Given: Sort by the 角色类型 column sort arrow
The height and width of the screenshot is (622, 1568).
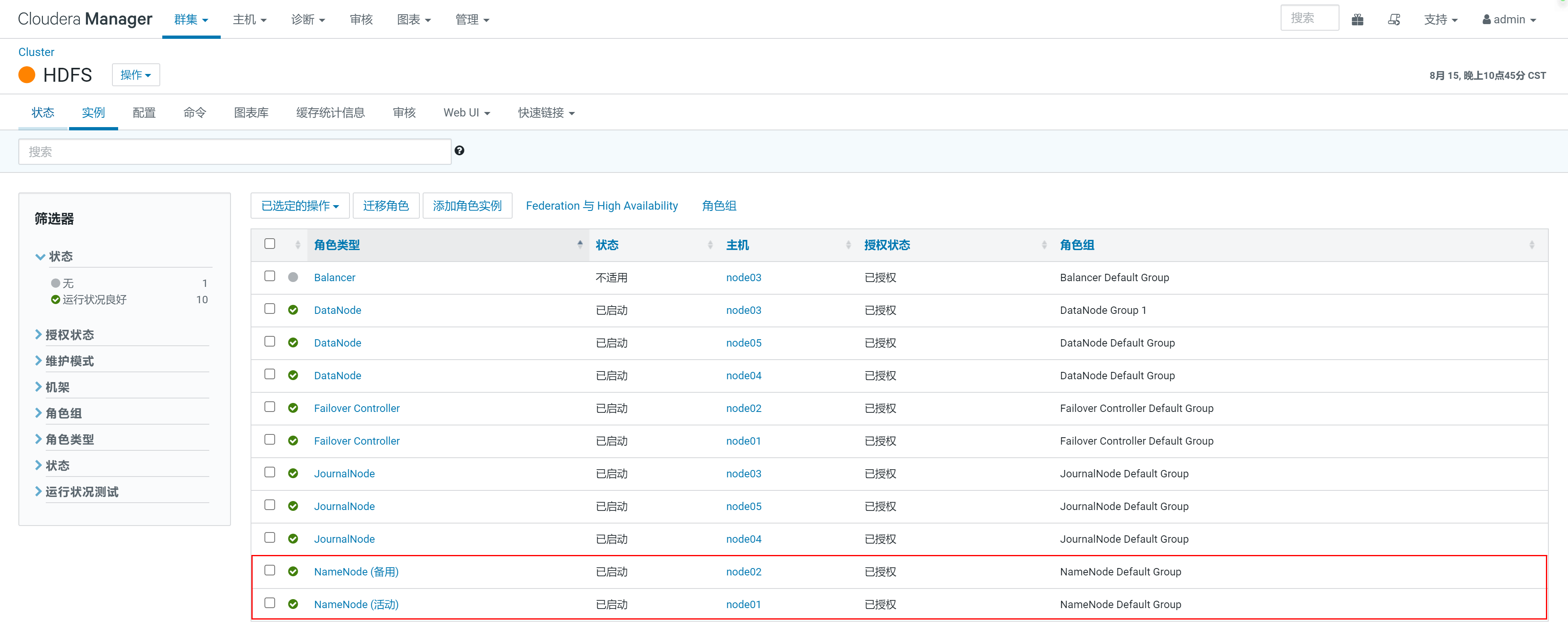Looking at the screenshot, I should [580, 245].
